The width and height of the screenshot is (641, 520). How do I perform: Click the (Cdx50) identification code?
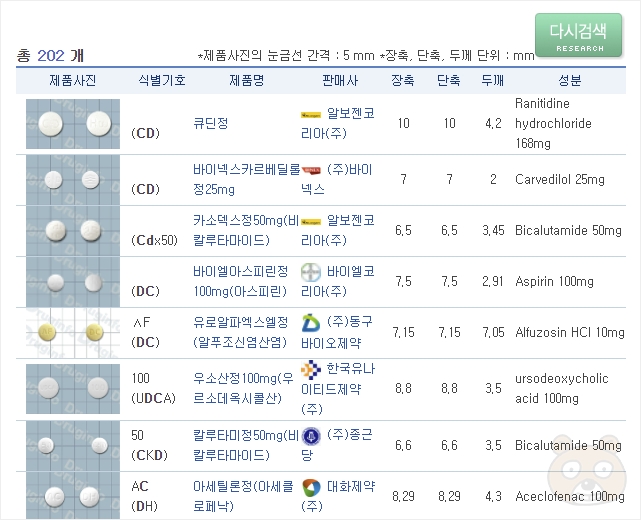click(155, 240)
